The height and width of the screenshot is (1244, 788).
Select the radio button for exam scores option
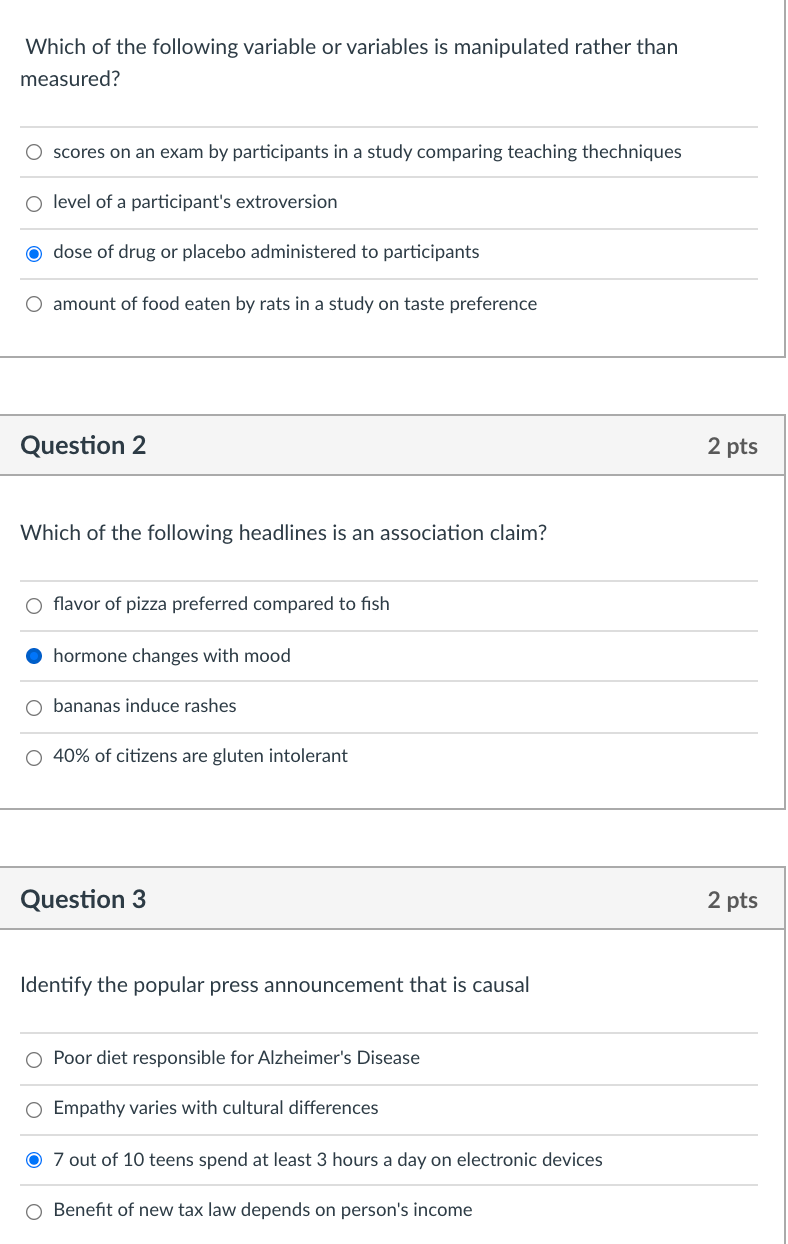[x=33, y=152]
